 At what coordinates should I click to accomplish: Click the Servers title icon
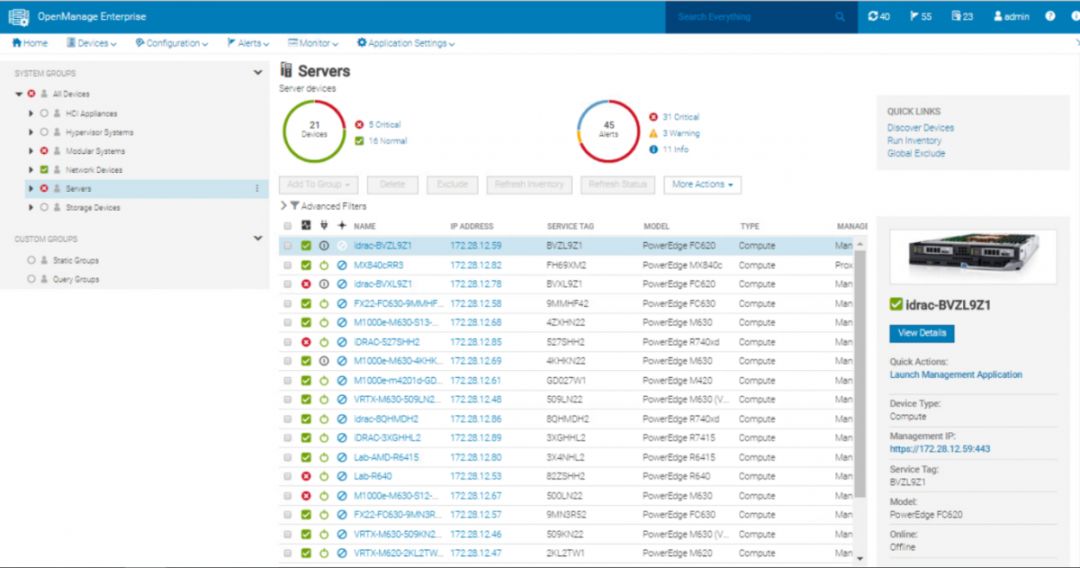tap(286, 70)
